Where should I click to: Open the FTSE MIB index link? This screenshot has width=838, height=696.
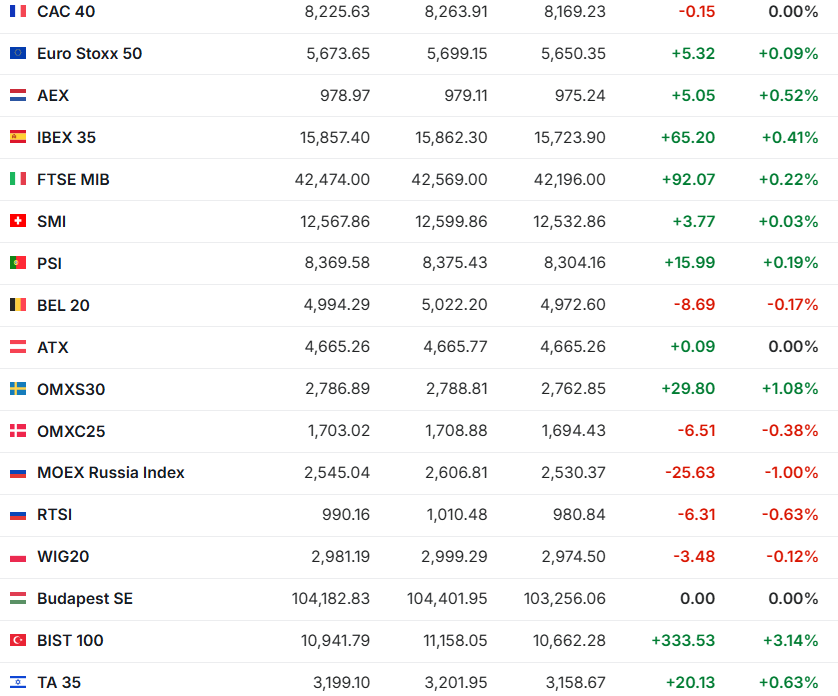[x=73, y=179]
